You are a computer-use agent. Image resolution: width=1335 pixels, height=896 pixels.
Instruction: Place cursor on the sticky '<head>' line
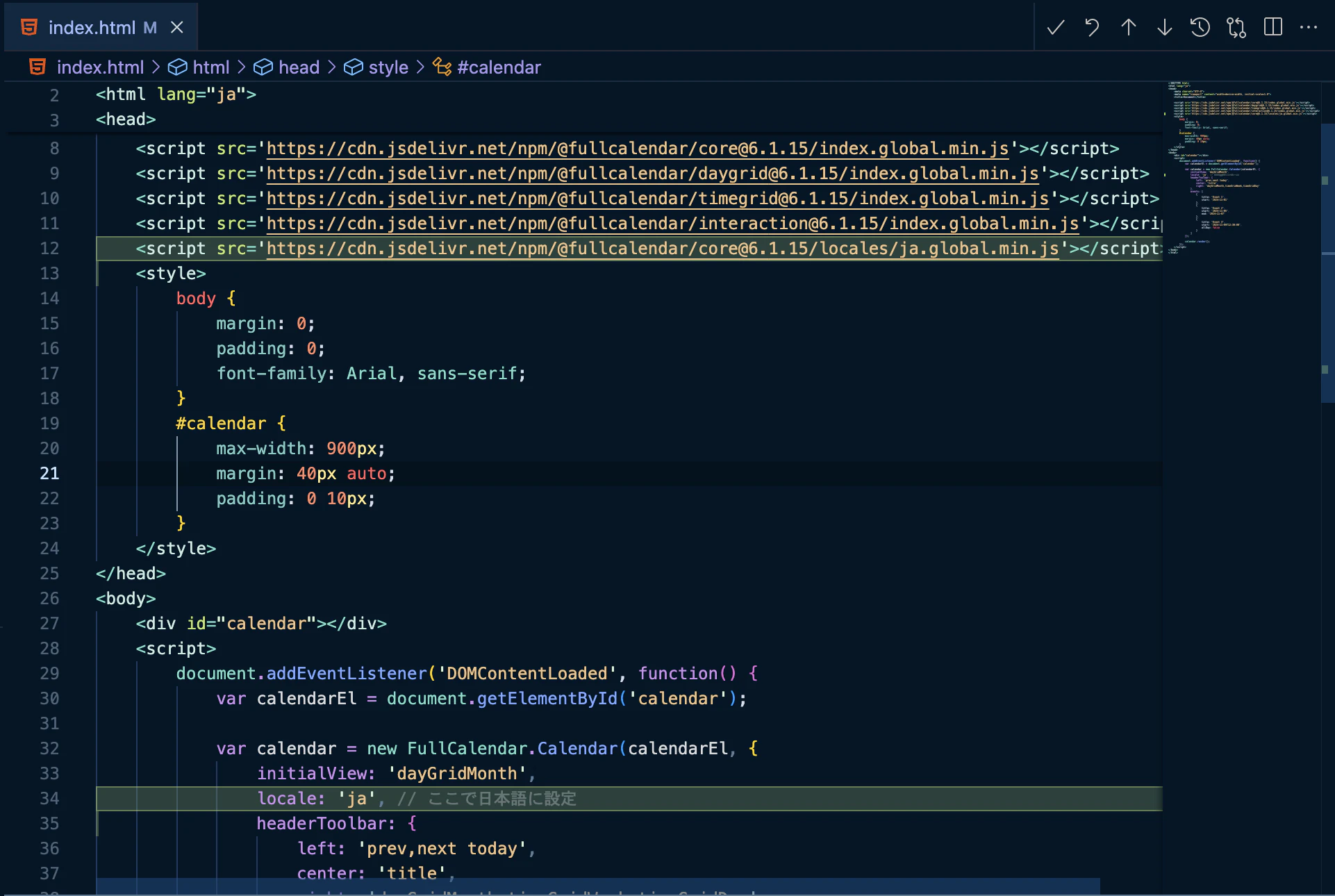(x=126, y=120)
